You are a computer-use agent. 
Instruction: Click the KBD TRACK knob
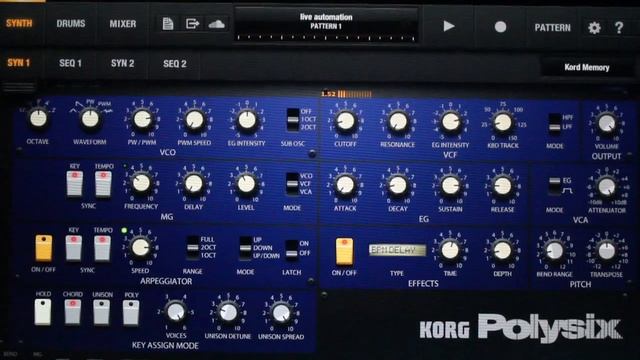[x=503, y=122]
